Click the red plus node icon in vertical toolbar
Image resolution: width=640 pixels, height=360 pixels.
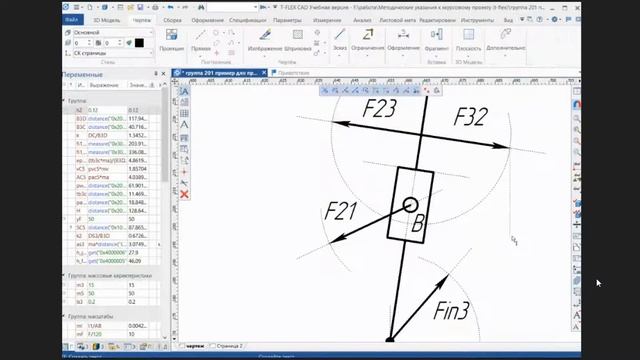[x=184, y=172]
